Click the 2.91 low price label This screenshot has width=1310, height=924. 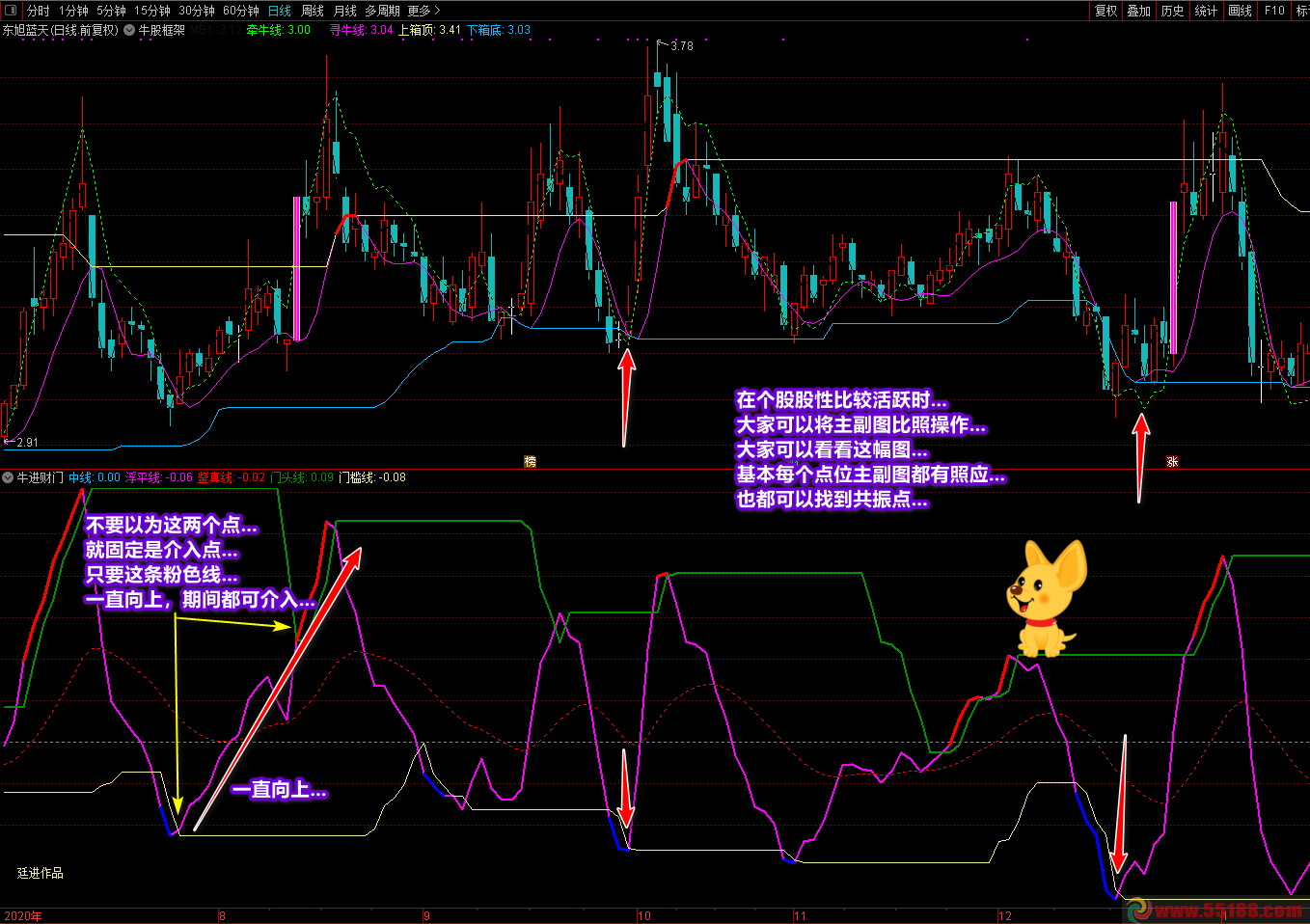(27, 443)
